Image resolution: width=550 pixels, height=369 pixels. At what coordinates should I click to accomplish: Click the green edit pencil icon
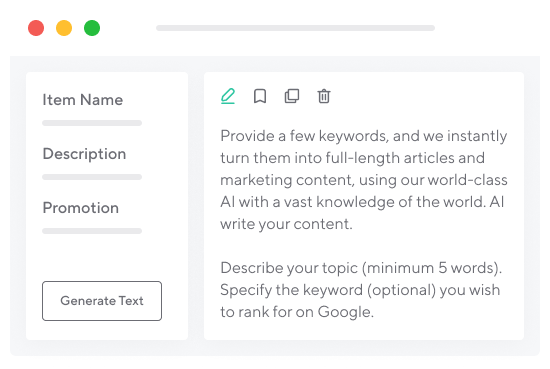228,96
